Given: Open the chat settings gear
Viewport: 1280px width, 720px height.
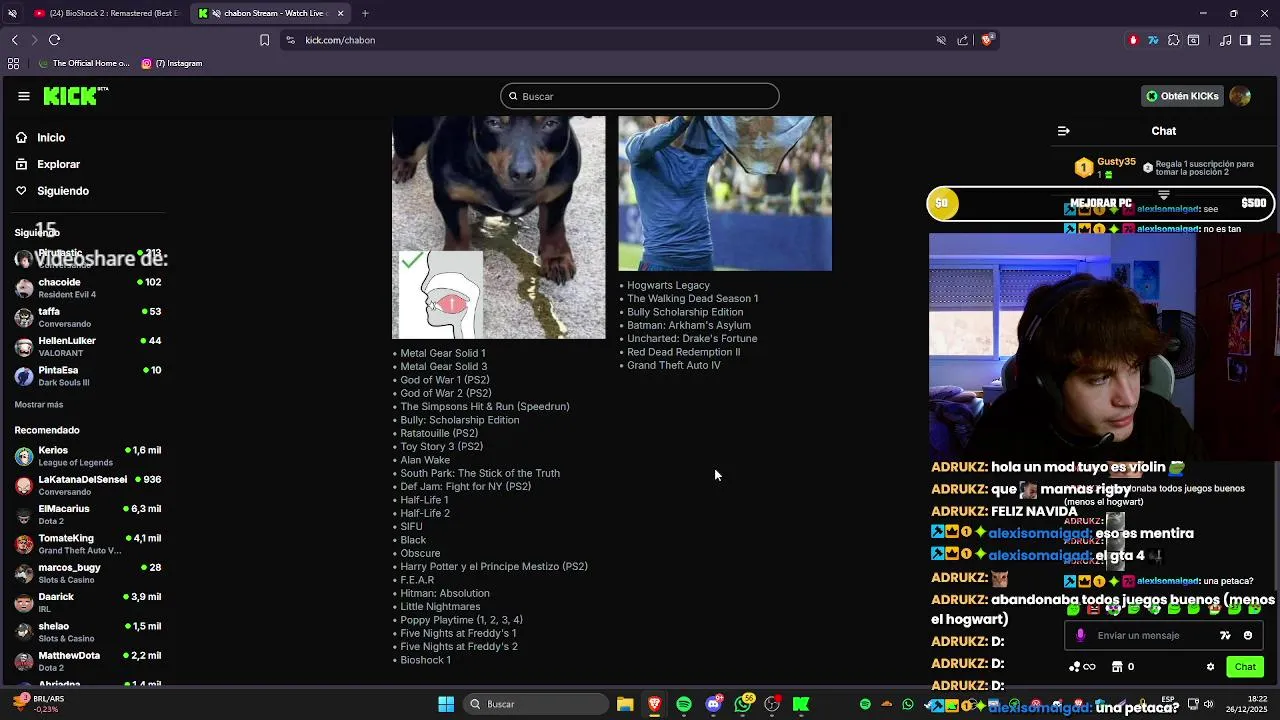Looking at the screenshot, I should tap(1210, 667).
